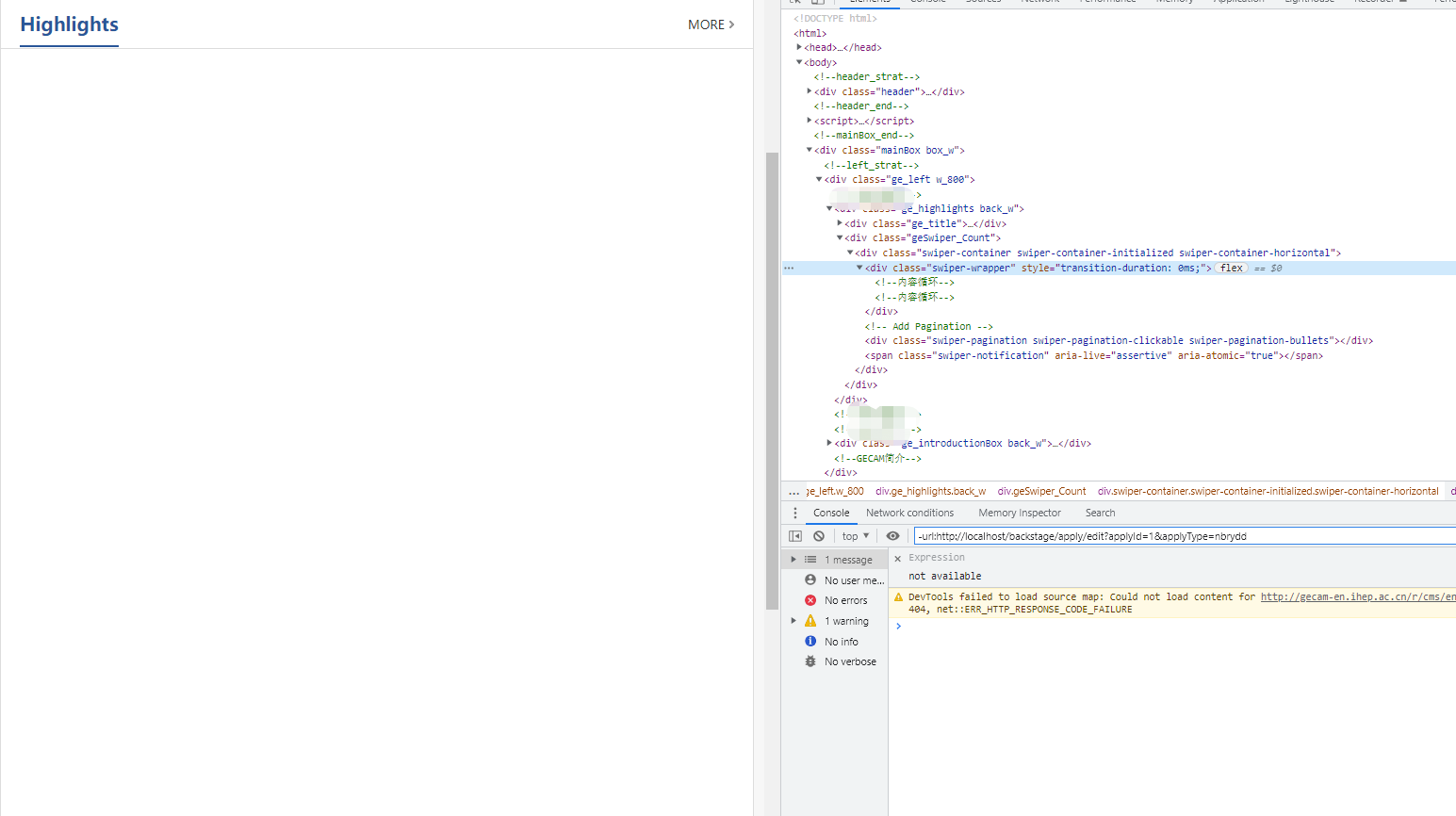Screen dimensions: 1456x816
Task: Switch to the Network conditions tab
Action: [x=909, y=513]
